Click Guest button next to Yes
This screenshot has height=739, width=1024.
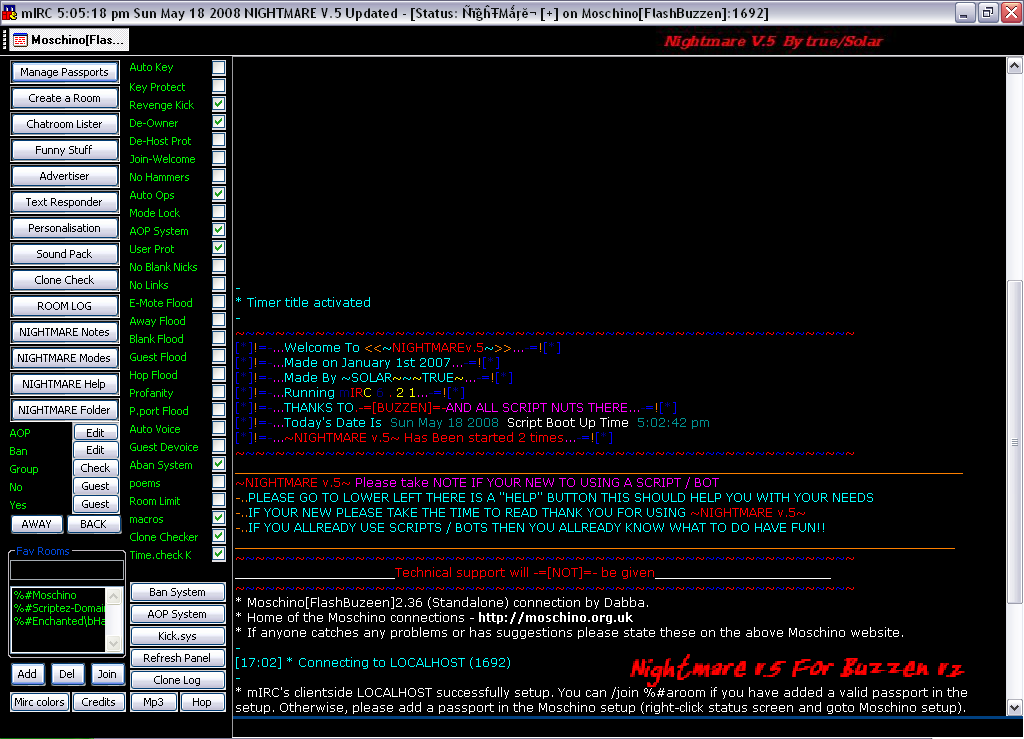[95, 504]
